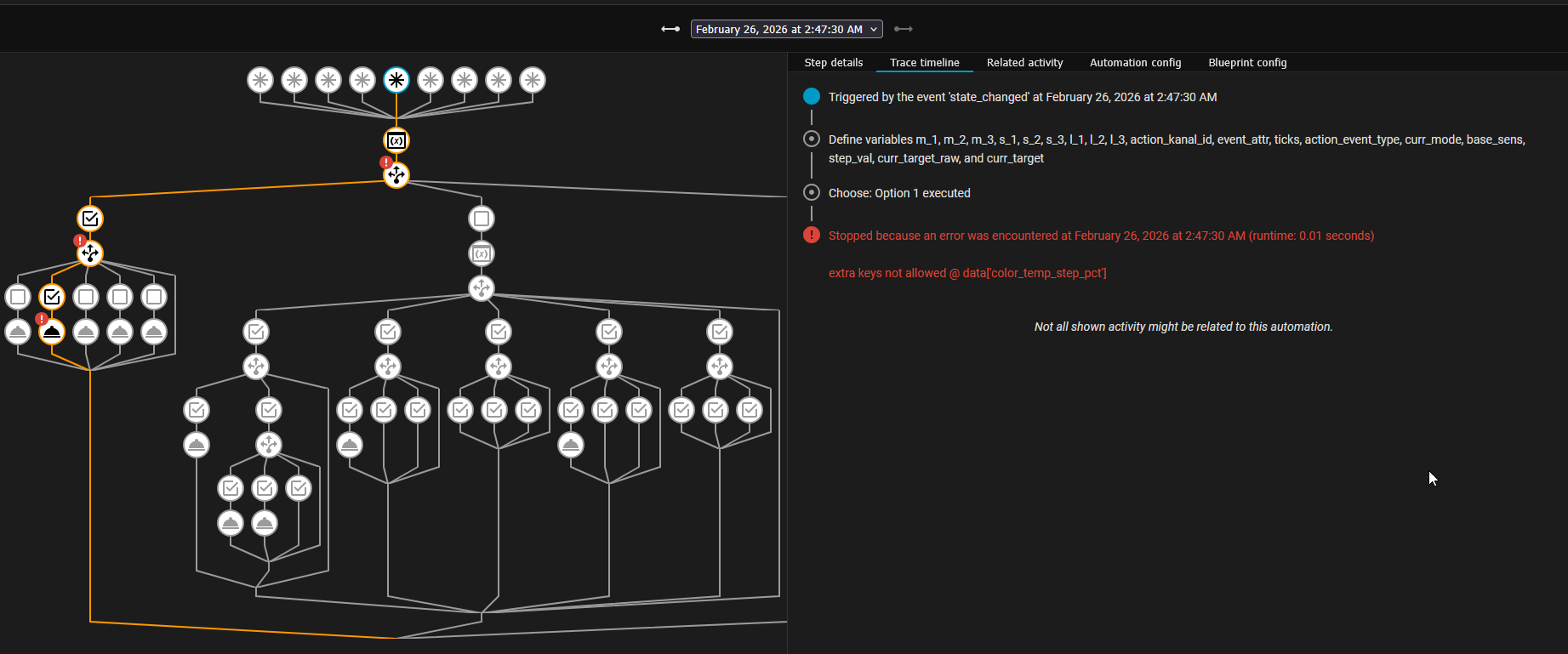Click the 'Triggered by the event state_changed' entry
This screenshot has height=654, width=1568.
pyautogui.click(x=1023, y=97)
